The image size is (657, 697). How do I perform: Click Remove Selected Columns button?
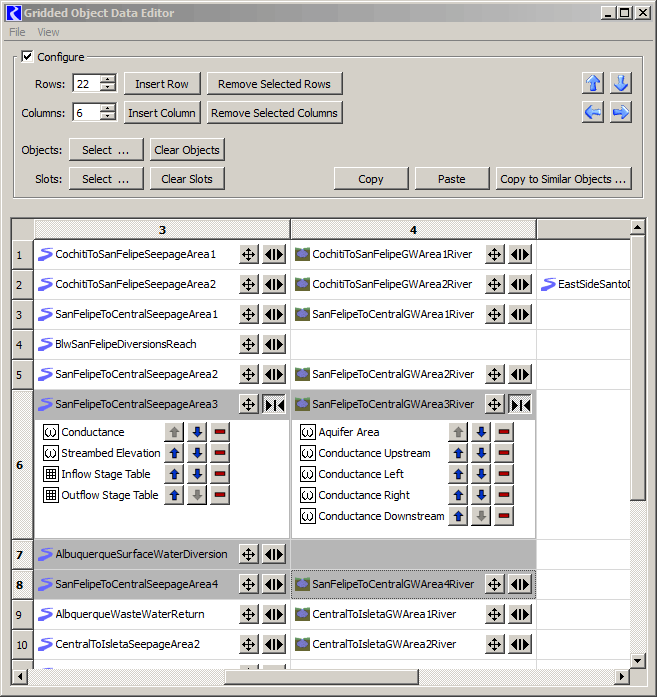click(274, 113)
